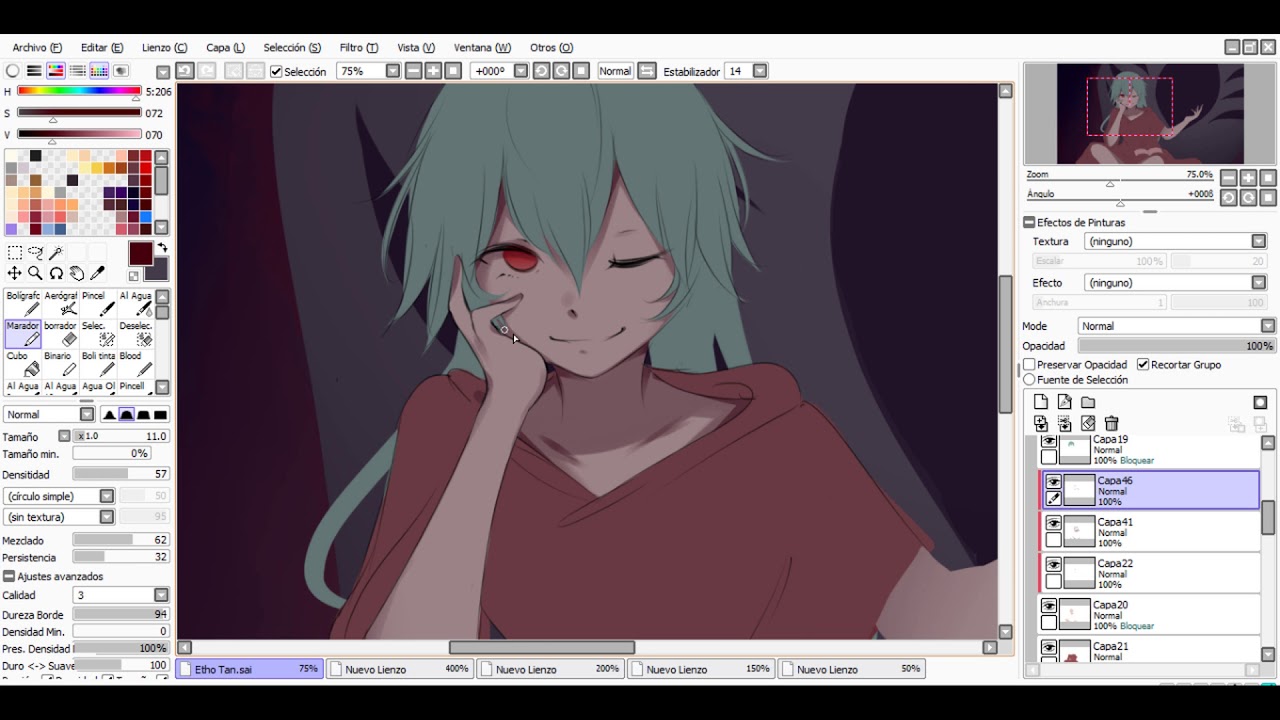Hide layer Capa22 with its eye icon

coord(1053,565)
